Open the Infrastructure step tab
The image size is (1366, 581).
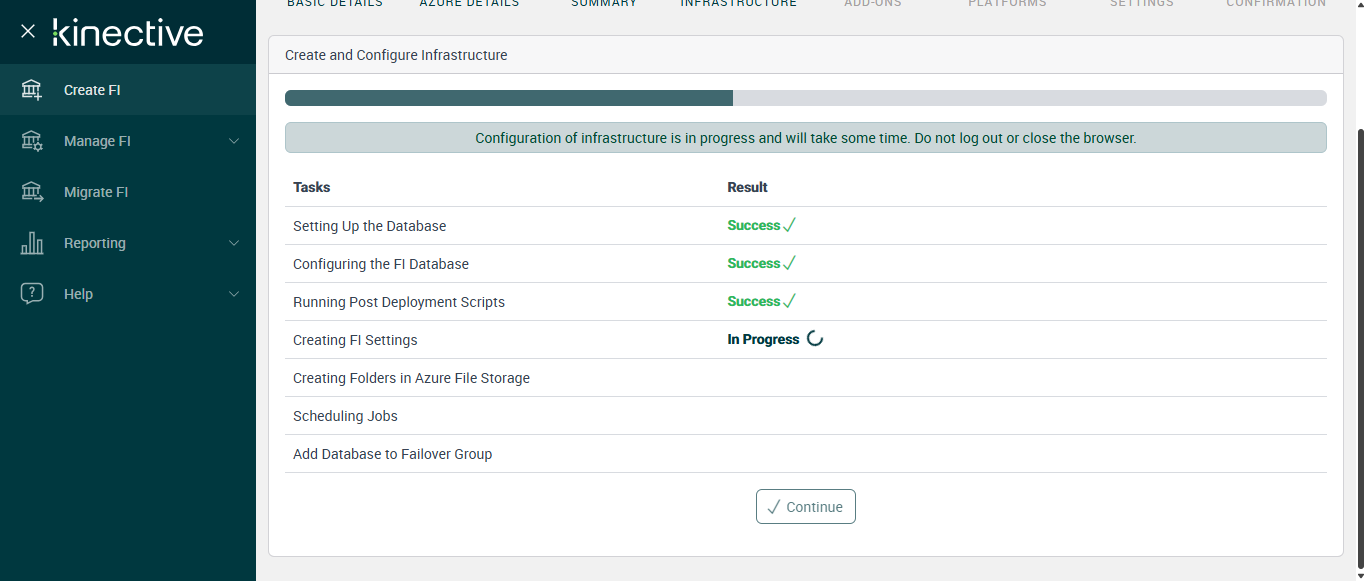[739, 4]
